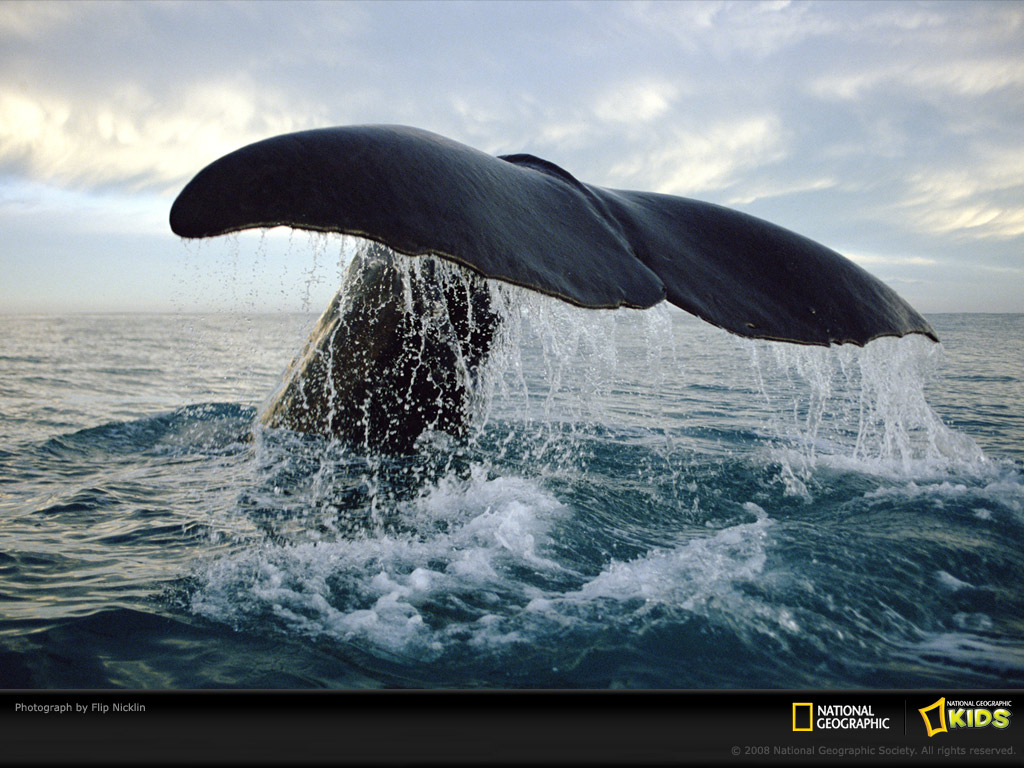Click the whale tail photograph
Screen dimensions: 1024x768
coord(512,345)
